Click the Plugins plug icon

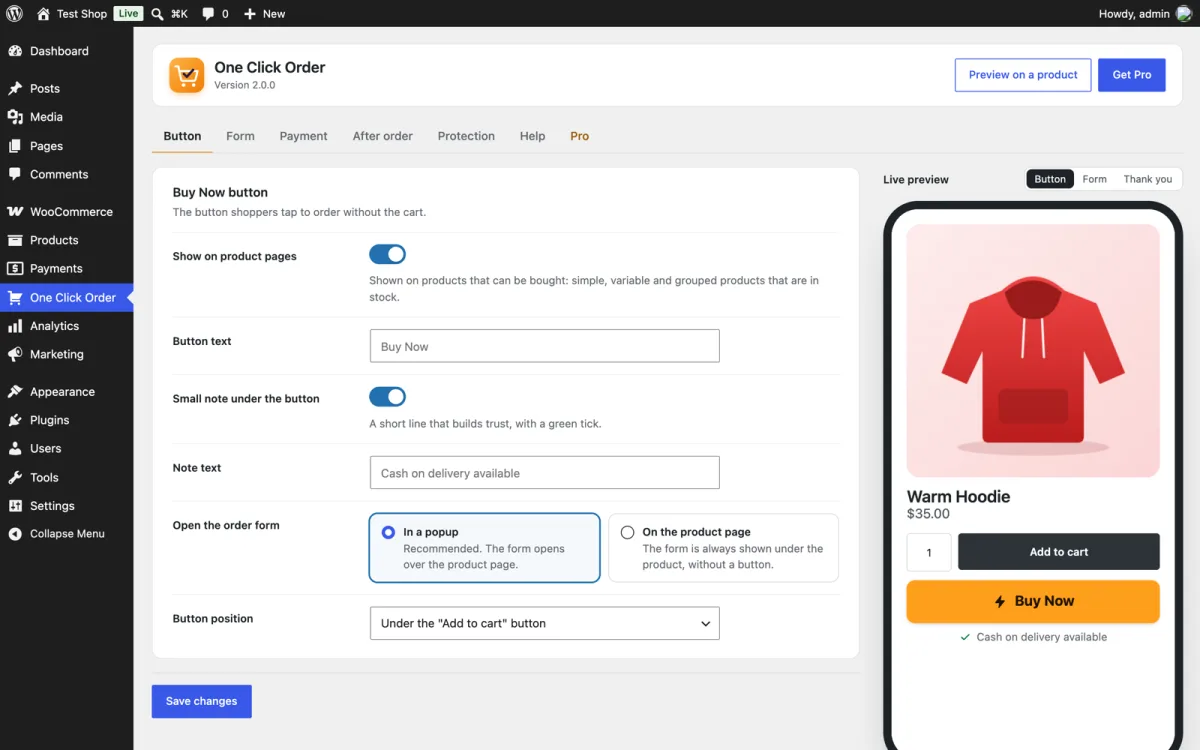tap(15, 420)
